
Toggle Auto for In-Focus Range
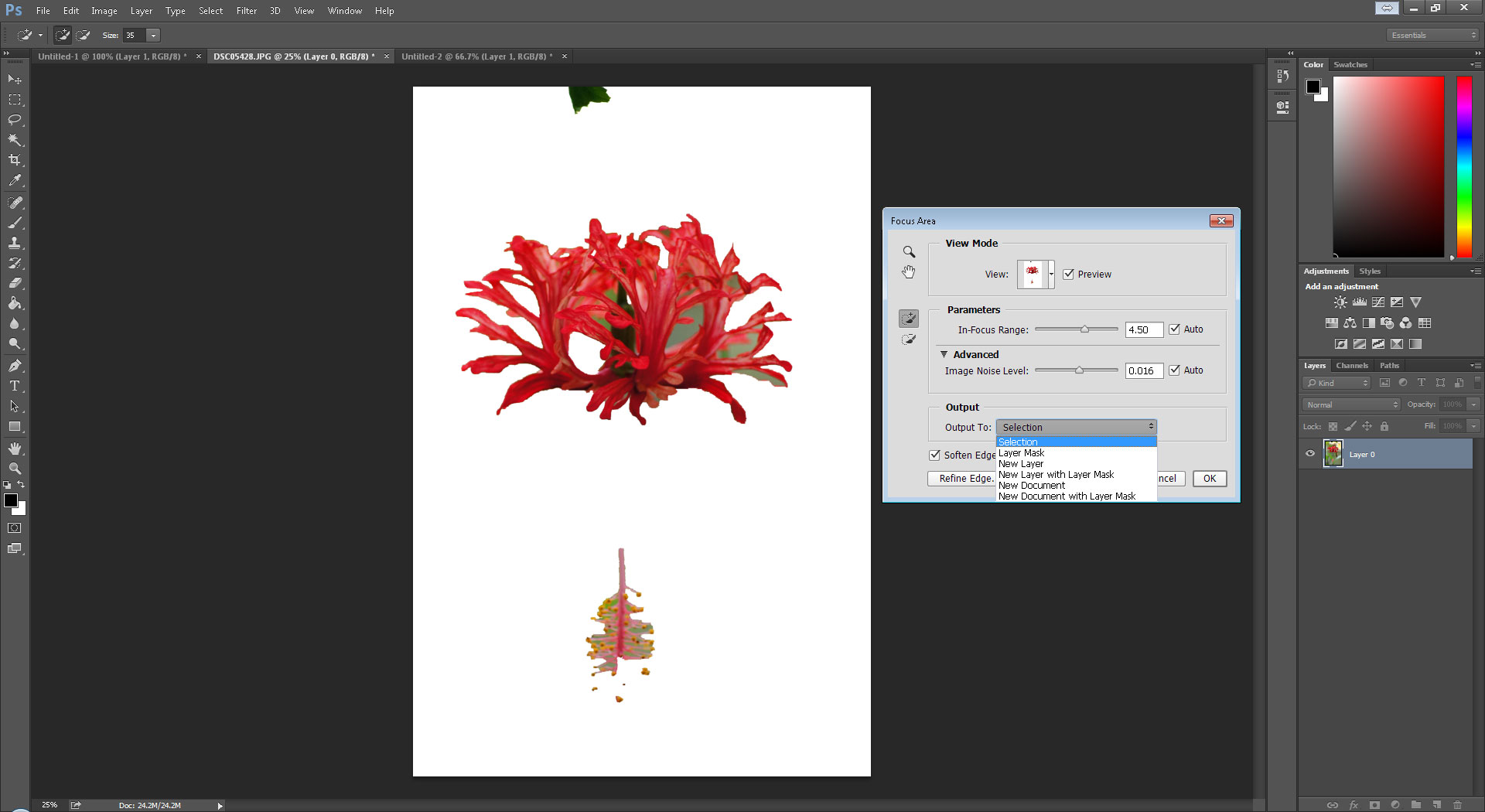point(1174,329)
